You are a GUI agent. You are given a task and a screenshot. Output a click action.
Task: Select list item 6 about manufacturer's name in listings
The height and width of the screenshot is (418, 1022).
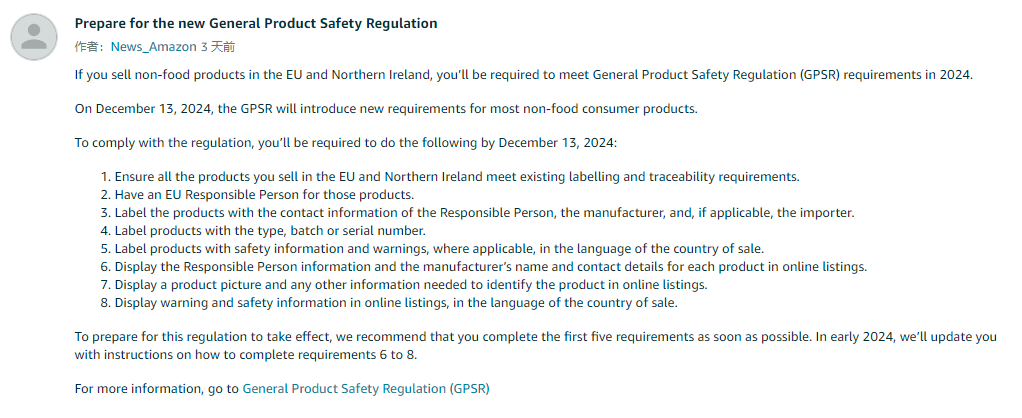pyautogui.click(x=490, y=267)
